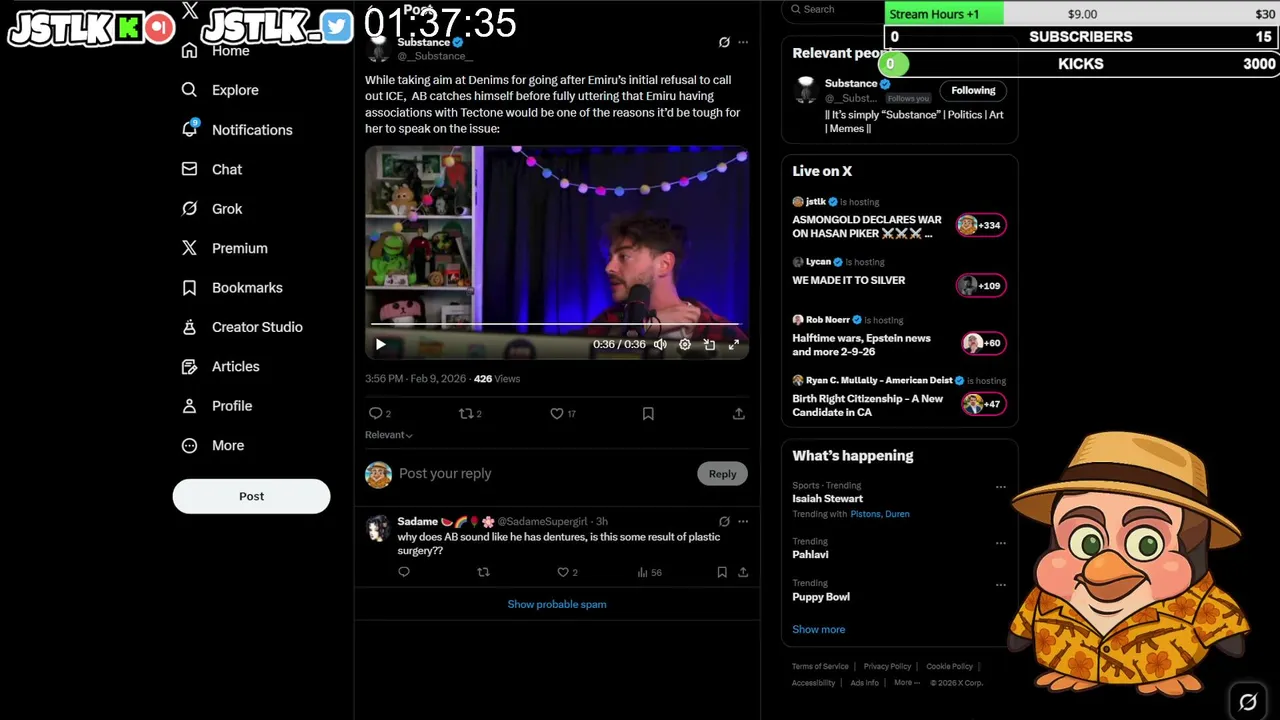
Task: Open Sadame's profile avatar
Action: pyautogui.click(x=378, y=528)
